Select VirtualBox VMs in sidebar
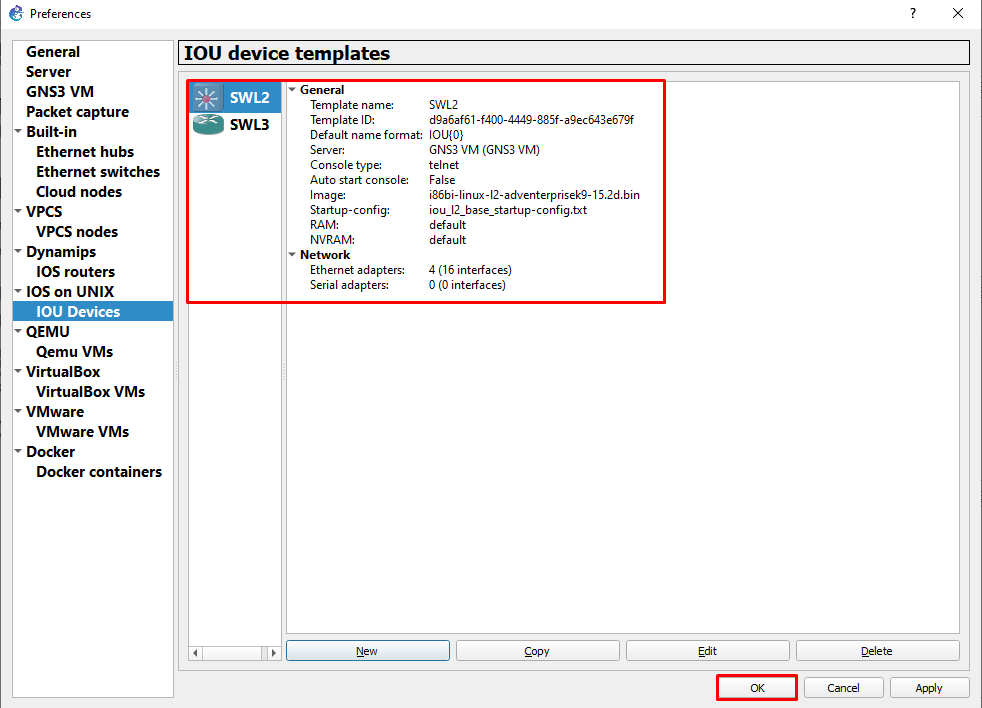The image size is (982, 708). pos(90,392)
